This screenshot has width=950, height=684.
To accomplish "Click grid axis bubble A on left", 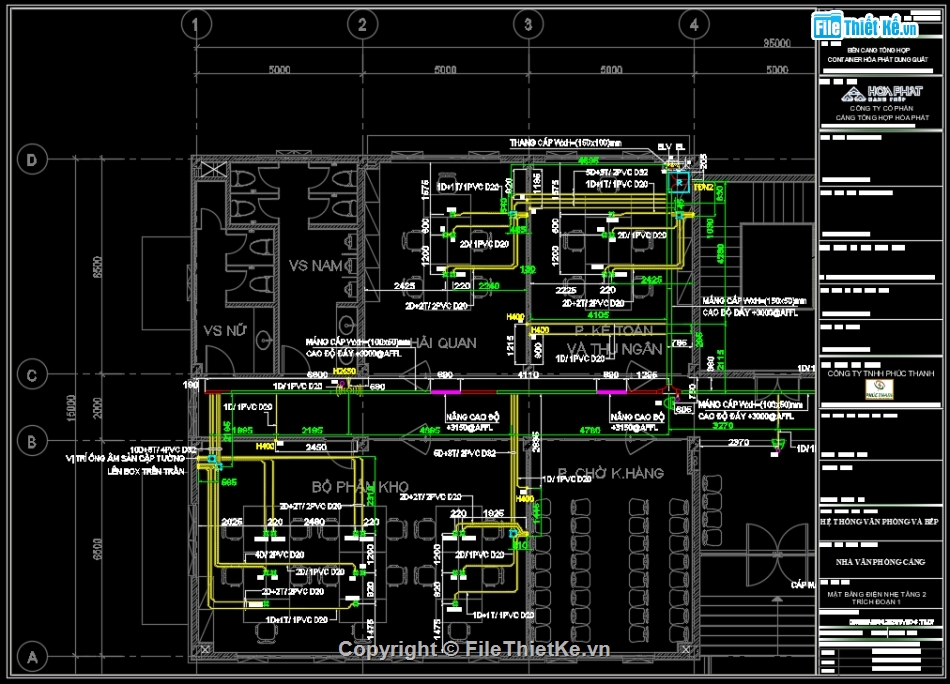I will (33, 657).
